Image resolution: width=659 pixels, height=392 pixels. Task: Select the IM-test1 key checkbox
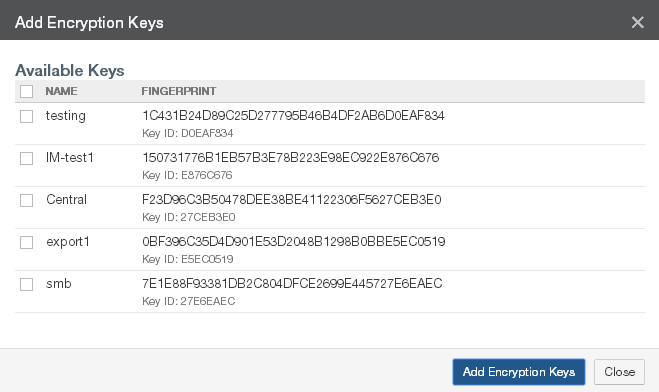click(26, 158)
